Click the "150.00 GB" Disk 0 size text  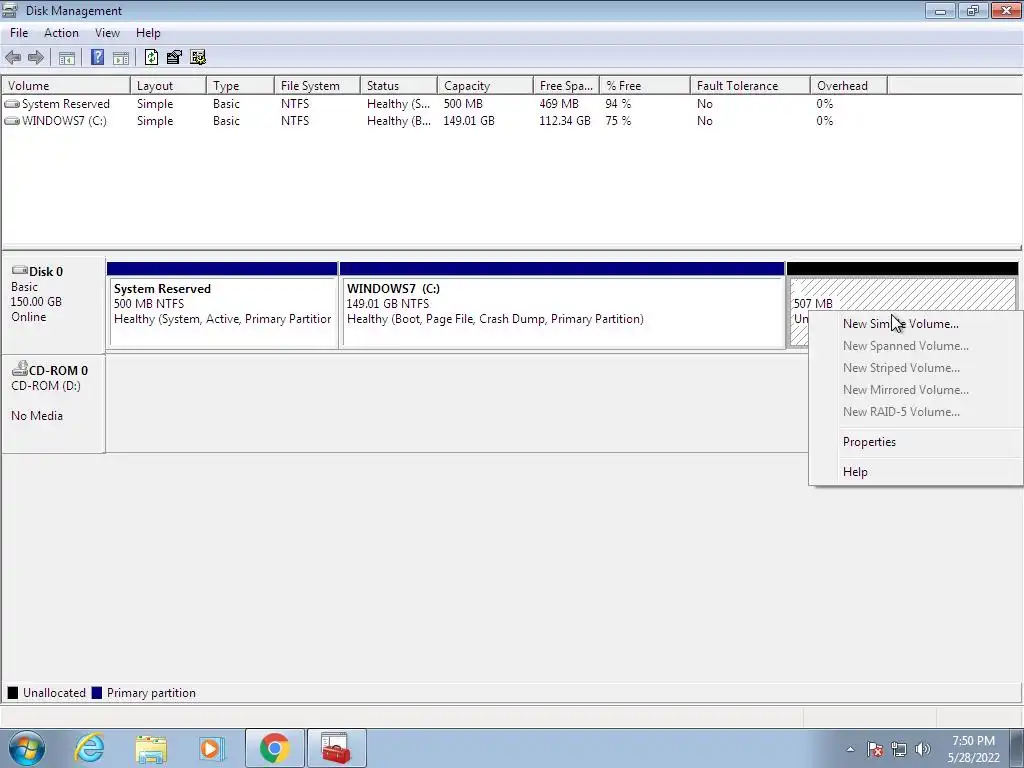coord(36,302)
